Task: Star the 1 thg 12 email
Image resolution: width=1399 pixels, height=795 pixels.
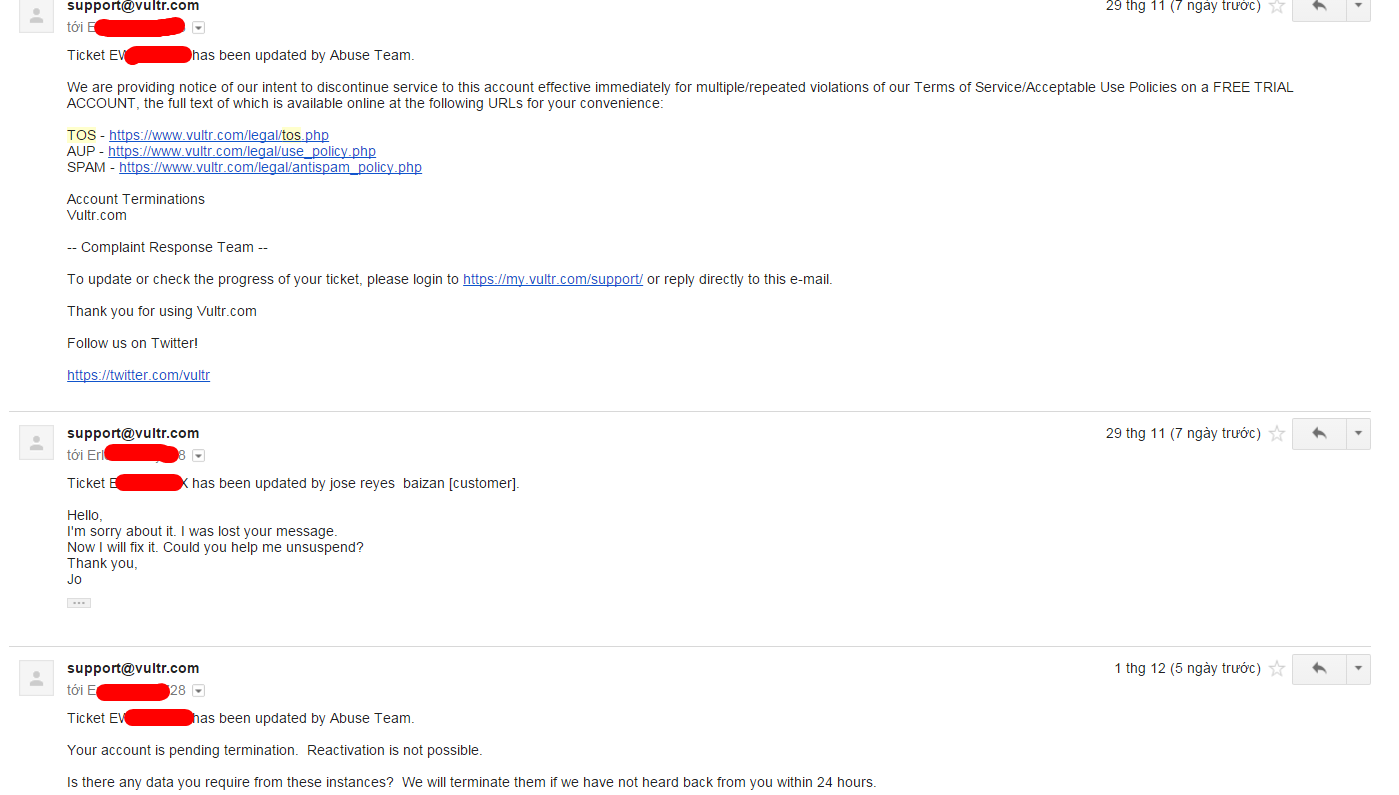Action: (x=1277, y=669)
